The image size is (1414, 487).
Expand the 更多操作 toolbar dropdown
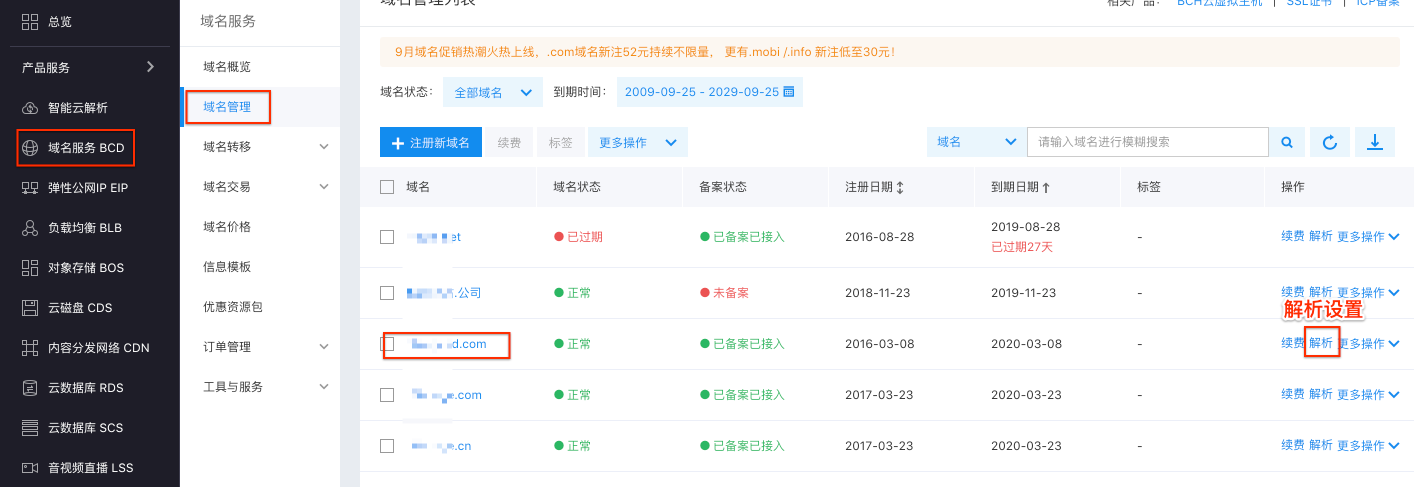(637, 142)
